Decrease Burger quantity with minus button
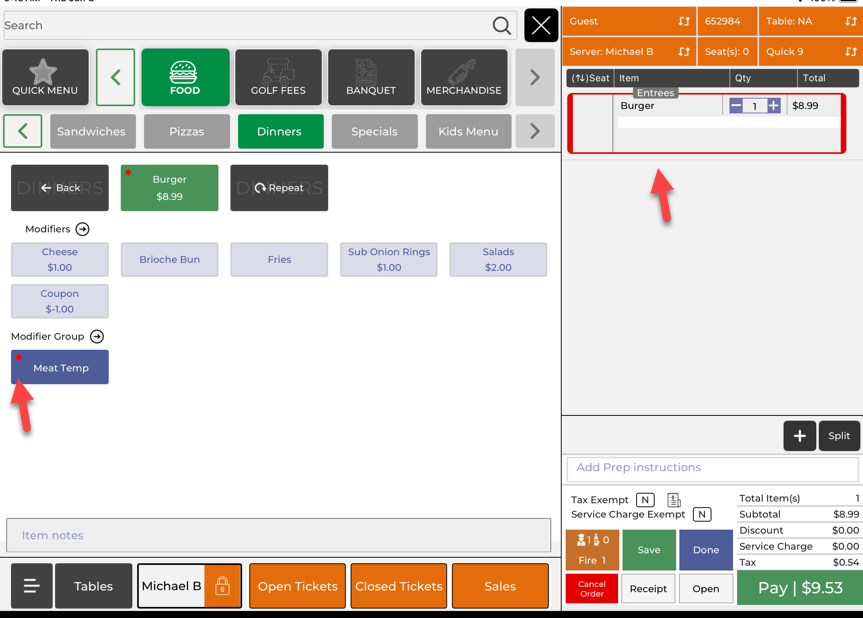Image resolution: width=863 pixels, height=618 pixels. [x=736, y=106]
